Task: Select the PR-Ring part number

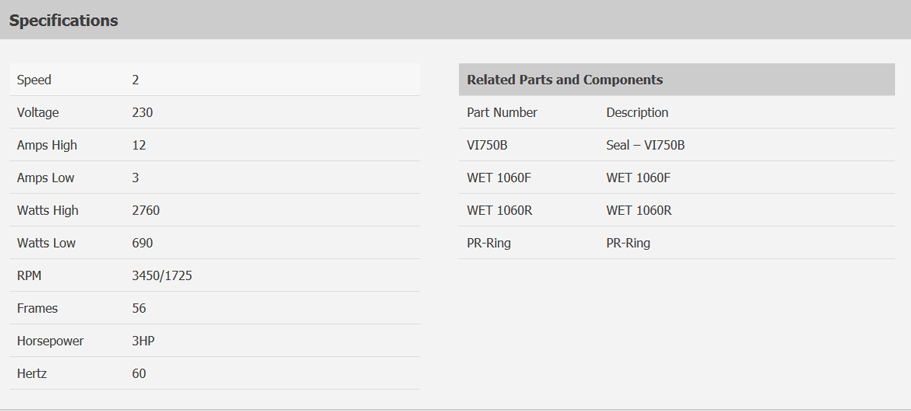Action: coord(489,242)
